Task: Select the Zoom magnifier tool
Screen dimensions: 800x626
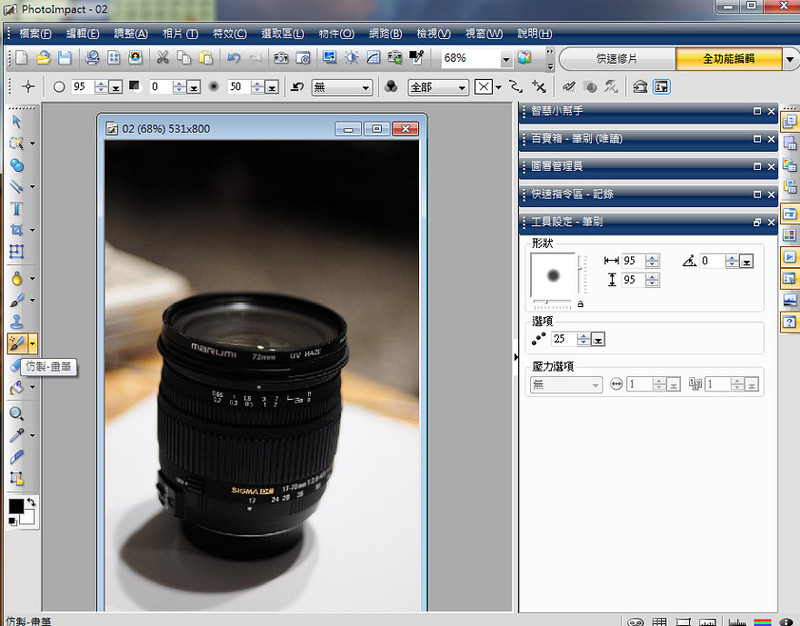Action: point(16,413)
